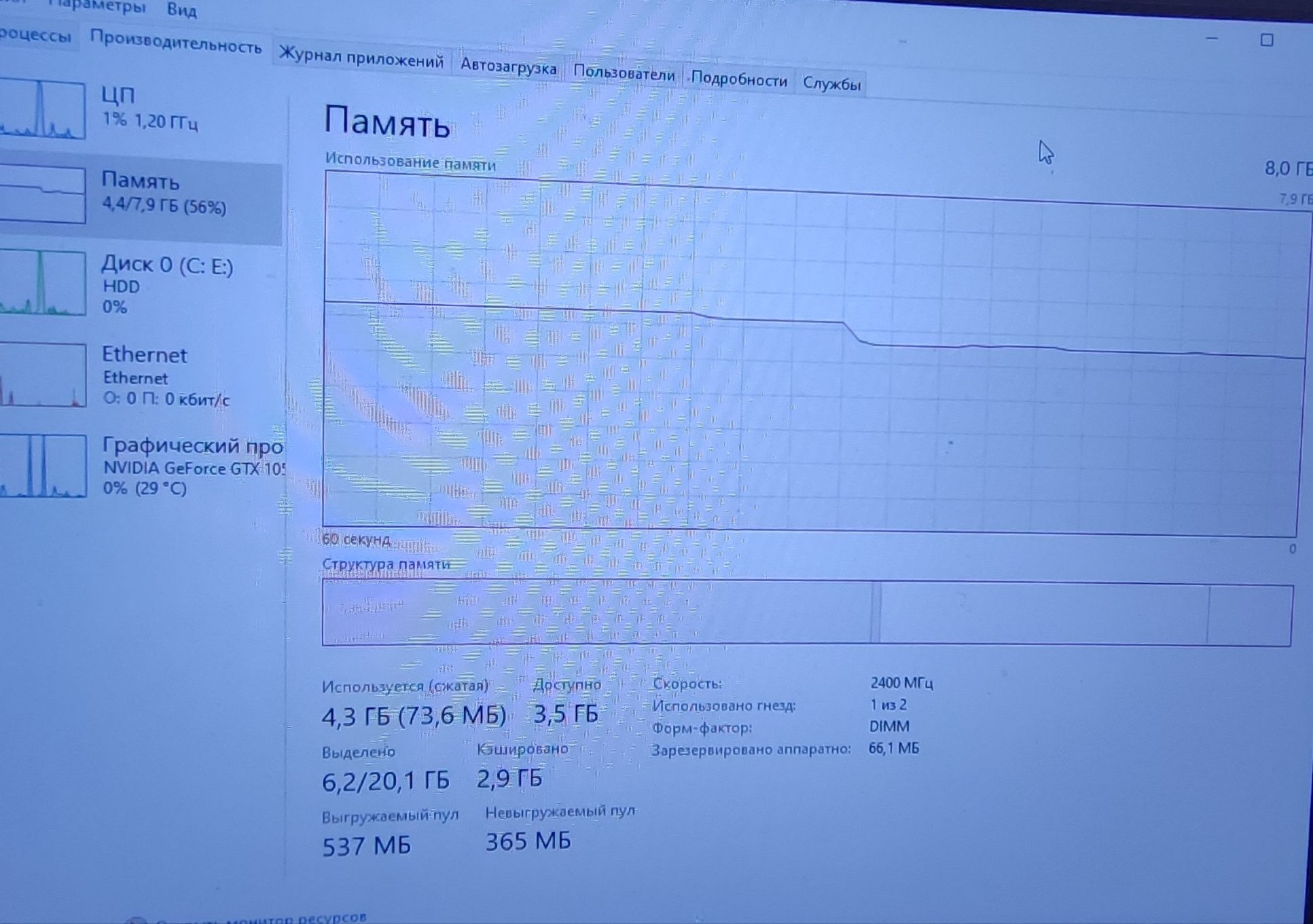This screenshot has height=924, width=1313.
Task: Open the Автозагрузка tab
Action: tap(508, 67)
